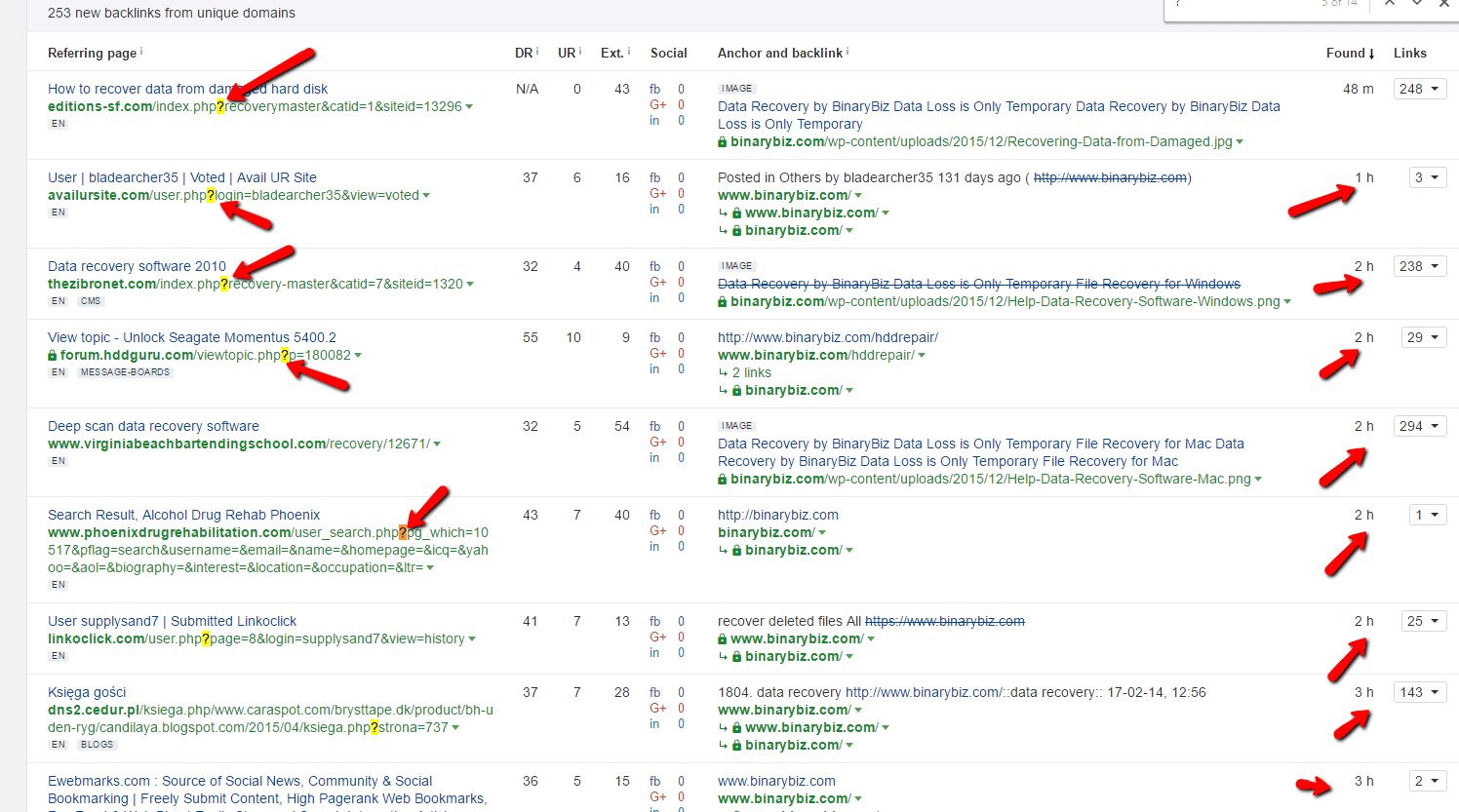Sort by Found column header

(x=1350, y=53)
